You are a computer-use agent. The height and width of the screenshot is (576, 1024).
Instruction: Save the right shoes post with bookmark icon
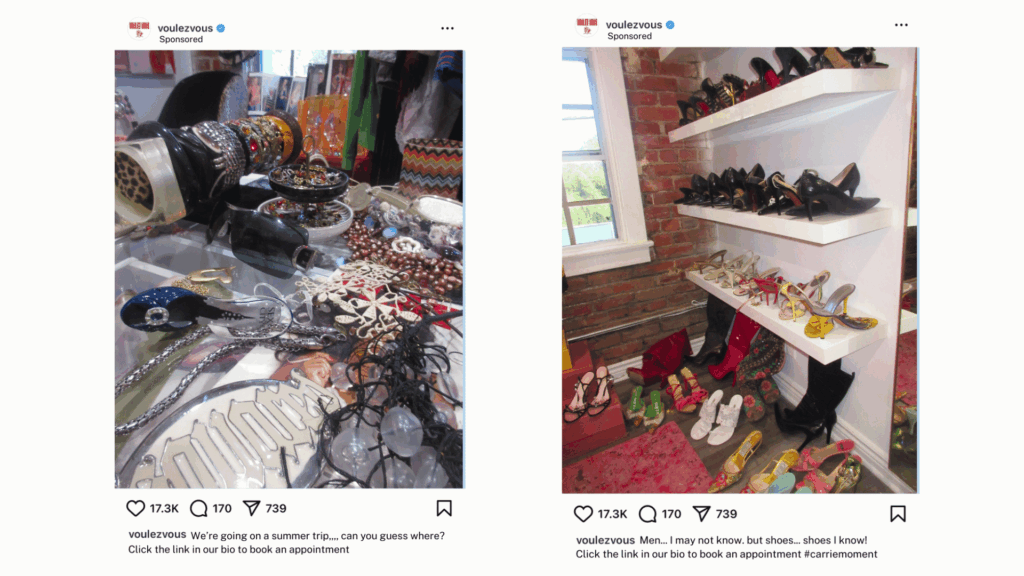coord(898,514)
